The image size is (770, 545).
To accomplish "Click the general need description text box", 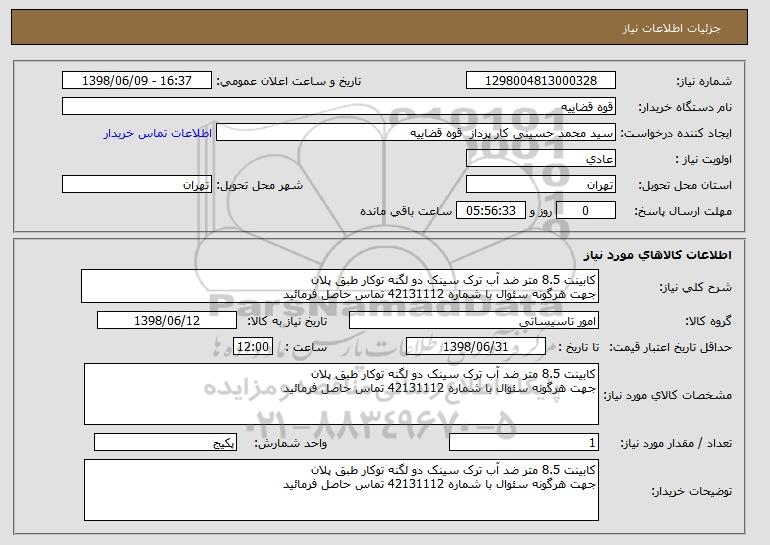I will 340,286.
